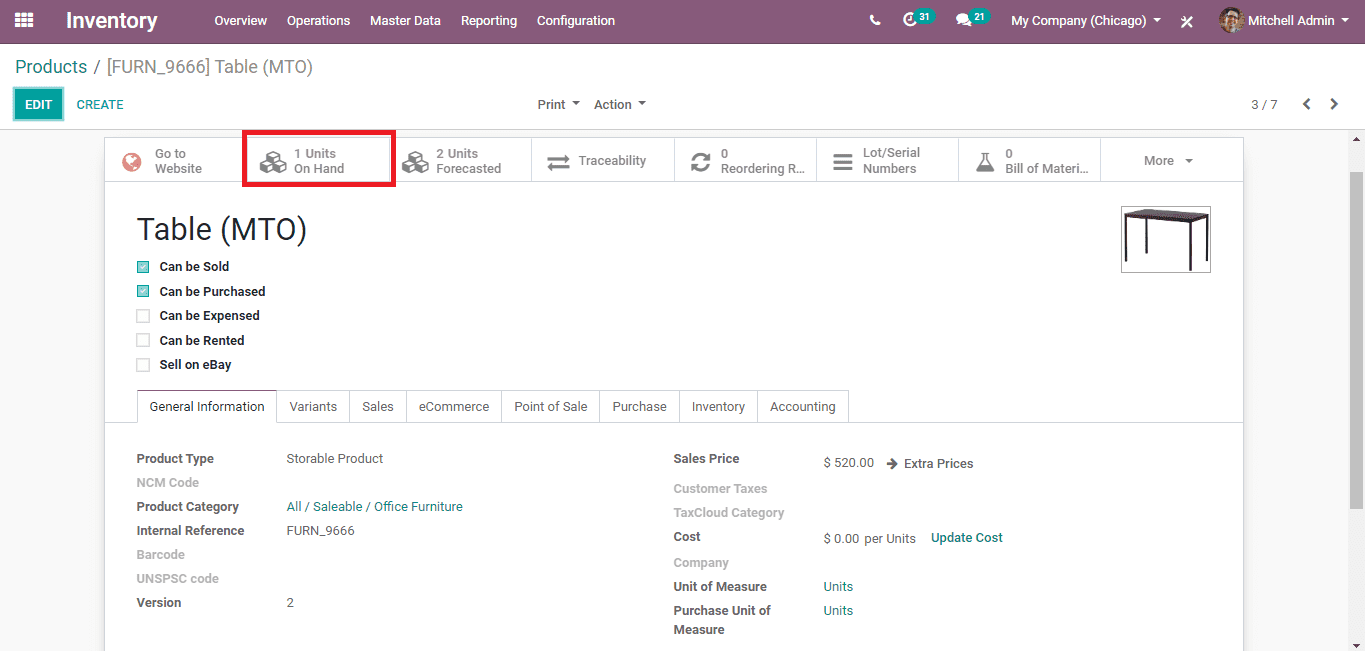Switch to the Accounting tab

[x=803, y=407]
